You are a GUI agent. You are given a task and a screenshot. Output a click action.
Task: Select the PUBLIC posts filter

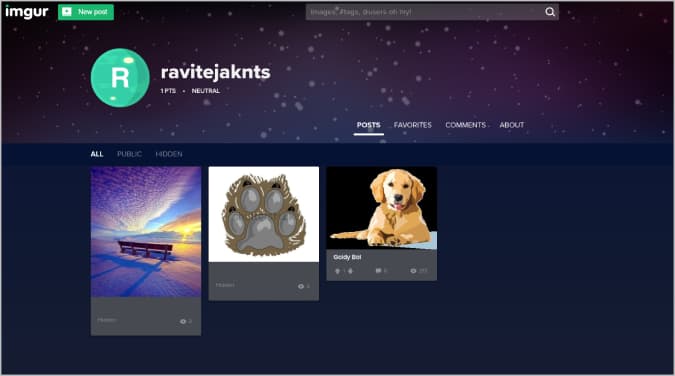[129, 154]
